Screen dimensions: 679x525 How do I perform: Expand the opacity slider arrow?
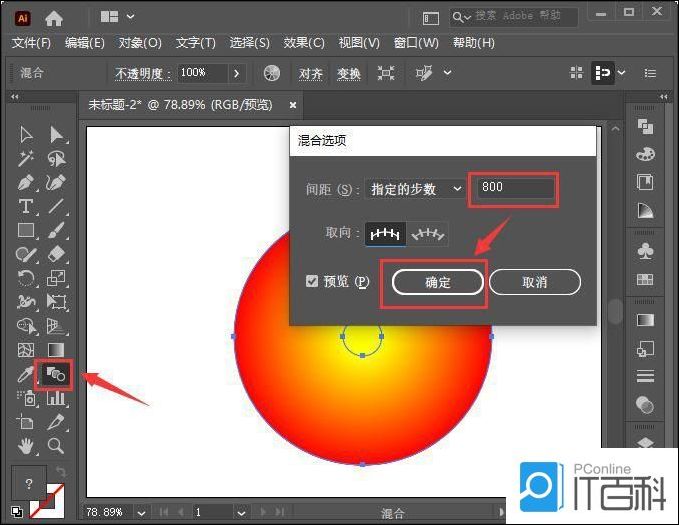(x=236, y=73)
